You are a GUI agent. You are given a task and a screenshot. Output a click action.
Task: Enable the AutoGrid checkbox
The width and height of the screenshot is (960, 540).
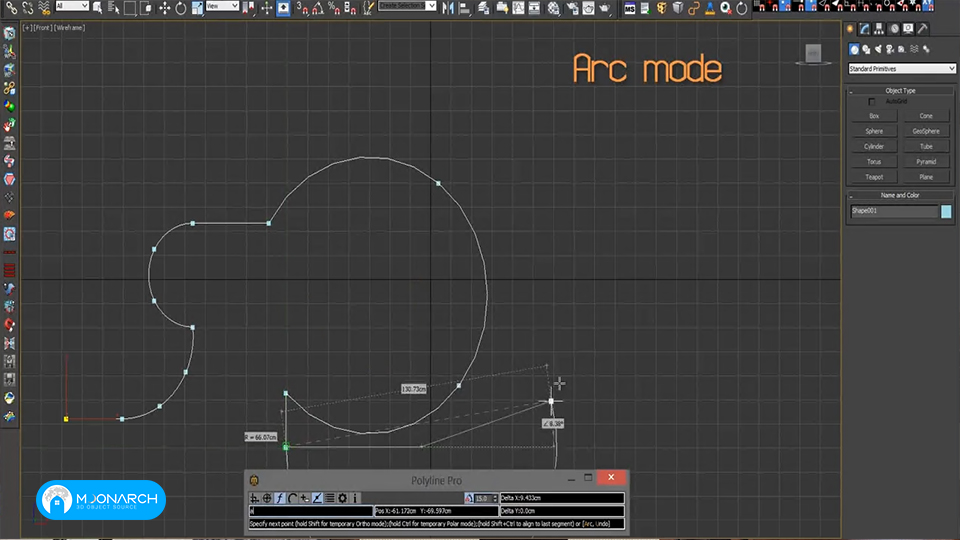[872, 102]
